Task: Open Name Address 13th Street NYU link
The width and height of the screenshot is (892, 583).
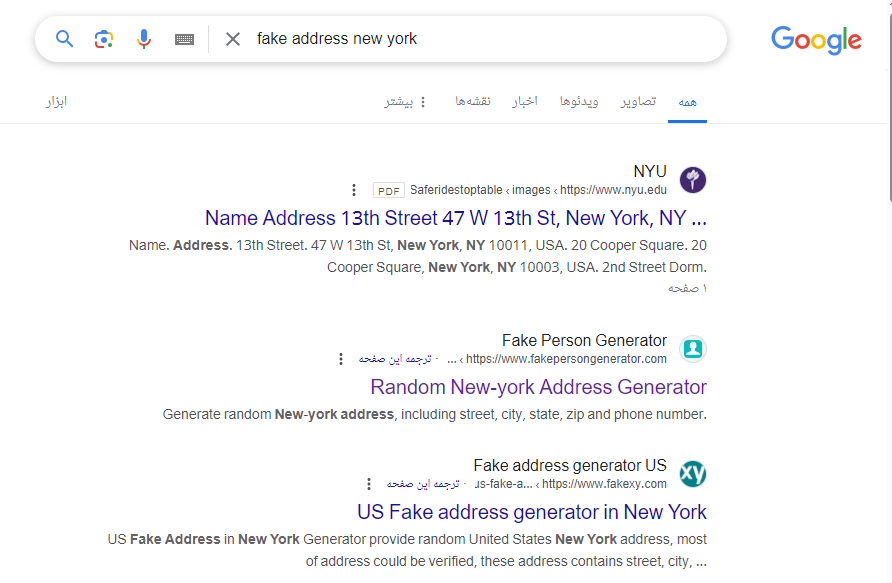Action: [x=456, y=218]
